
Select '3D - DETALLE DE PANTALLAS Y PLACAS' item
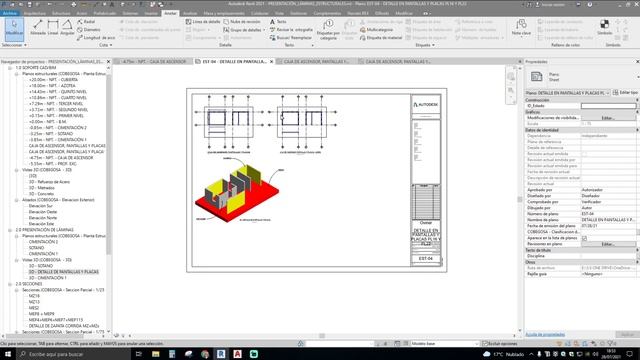coord(63,272)
